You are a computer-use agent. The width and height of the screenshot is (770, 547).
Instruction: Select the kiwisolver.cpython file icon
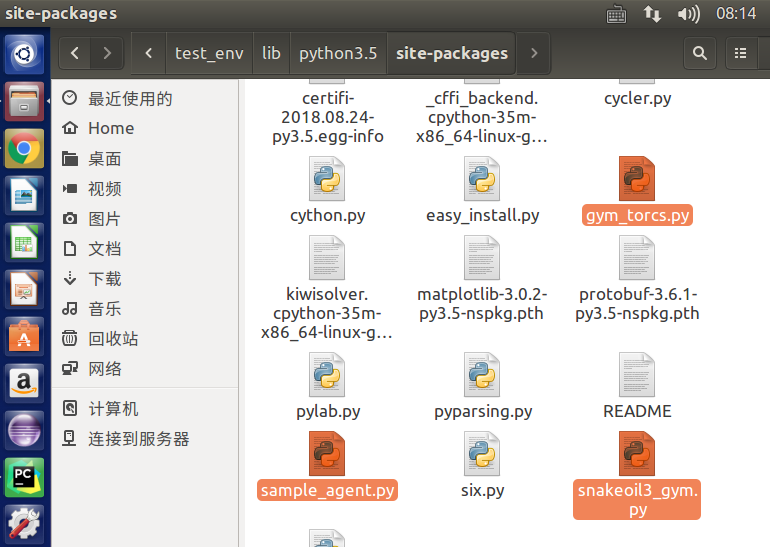pyautogui.click(x=327, y=258)
